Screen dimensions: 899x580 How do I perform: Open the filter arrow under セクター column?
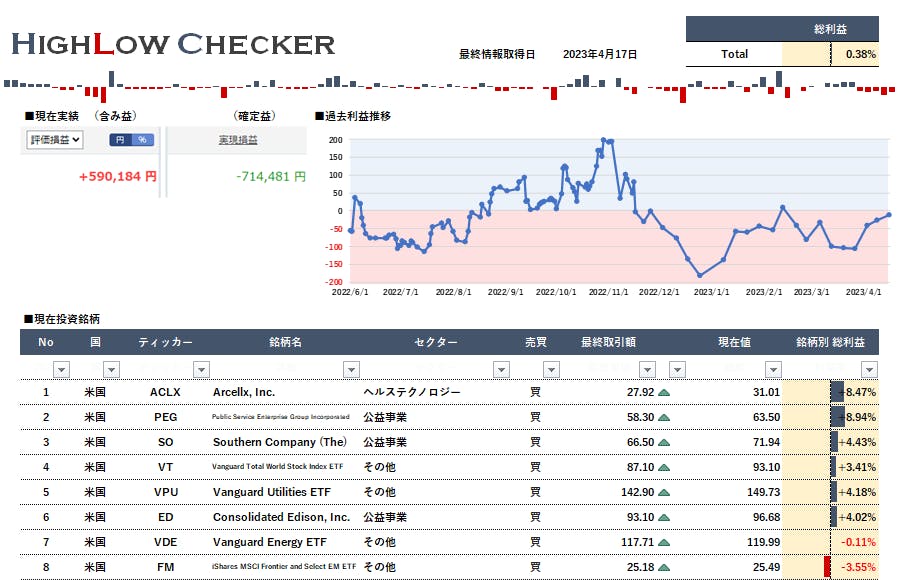(x=500, y=369)
